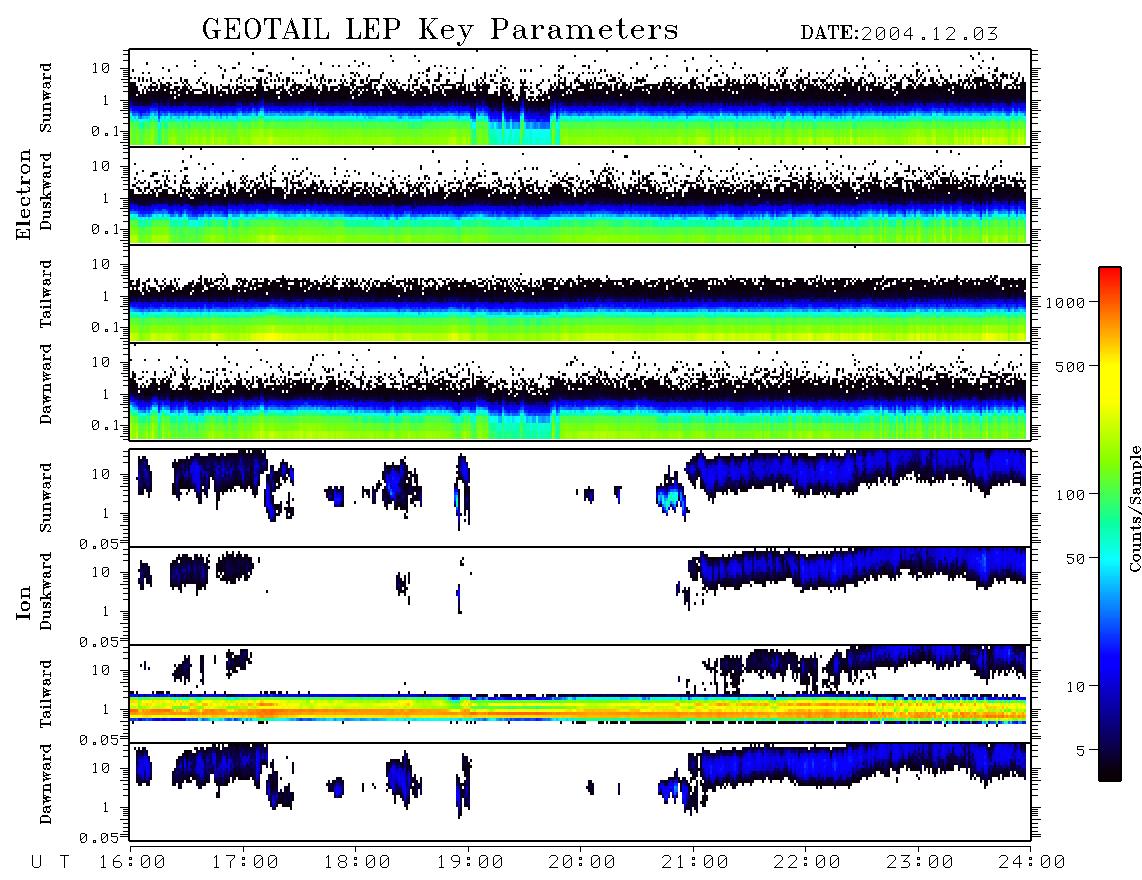This screenshot has height=880, width=1142.
Task: Click the Counts/Sample colorbar title
Action: (x=1134, y=508)
